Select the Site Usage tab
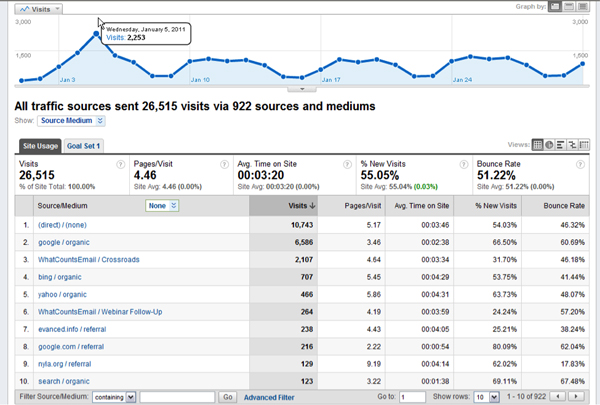Image resolution: width=600 pixels, height=405 pixels. coord(40,146)
